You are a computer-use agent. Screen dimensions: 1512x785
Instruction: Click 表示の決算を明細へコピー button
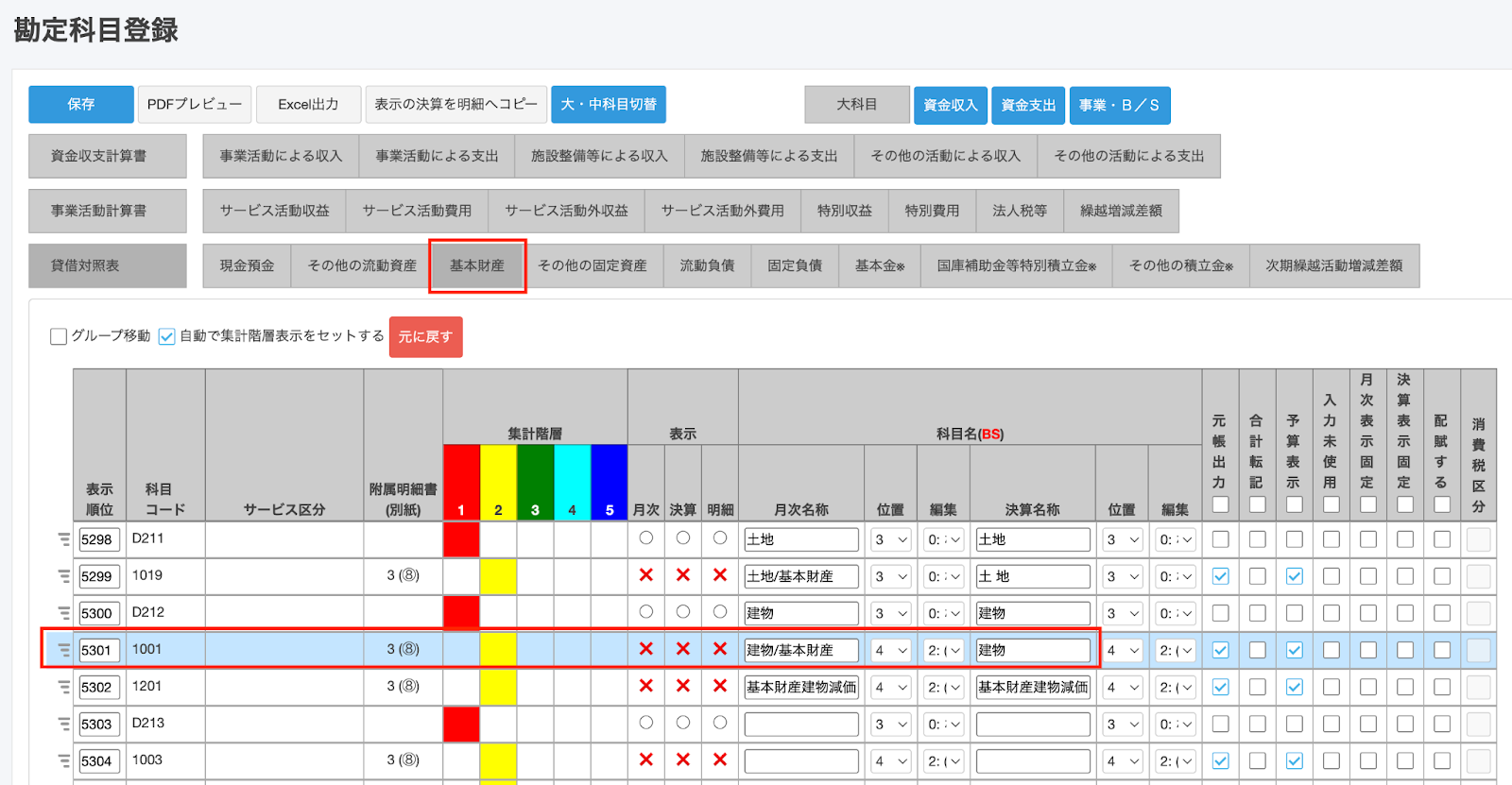[x=455, y=104]
